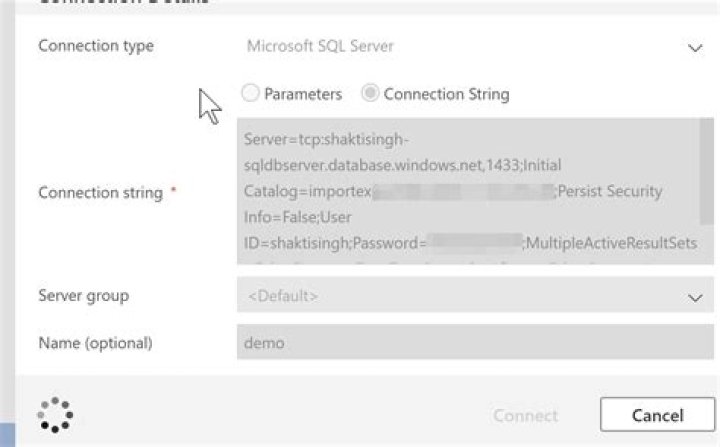
Task: Click the Server=tcp:shaktisingh- line of text
Action: pyautogui.click(x=326, y=139)
